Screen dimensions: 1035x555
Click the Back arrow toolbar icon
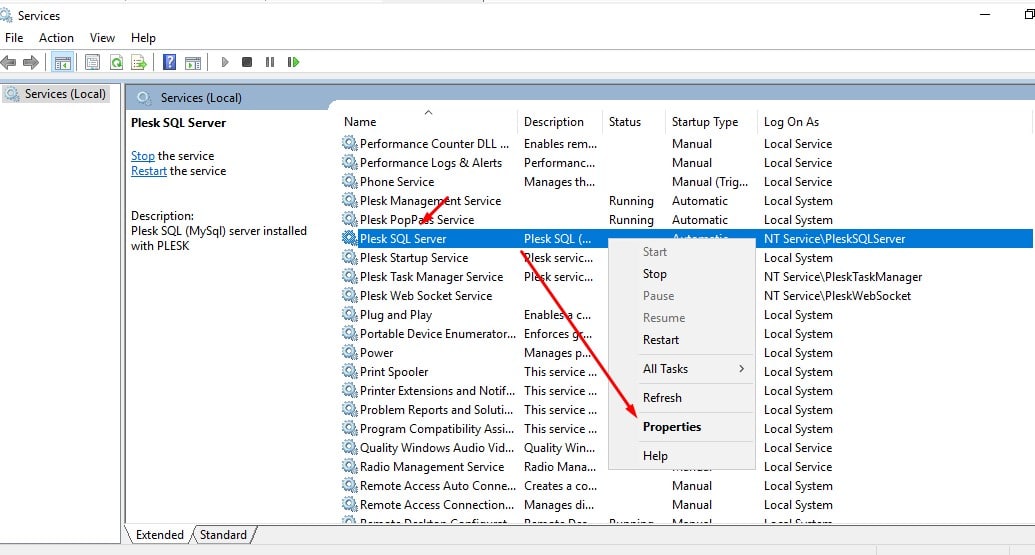point(9,62)
